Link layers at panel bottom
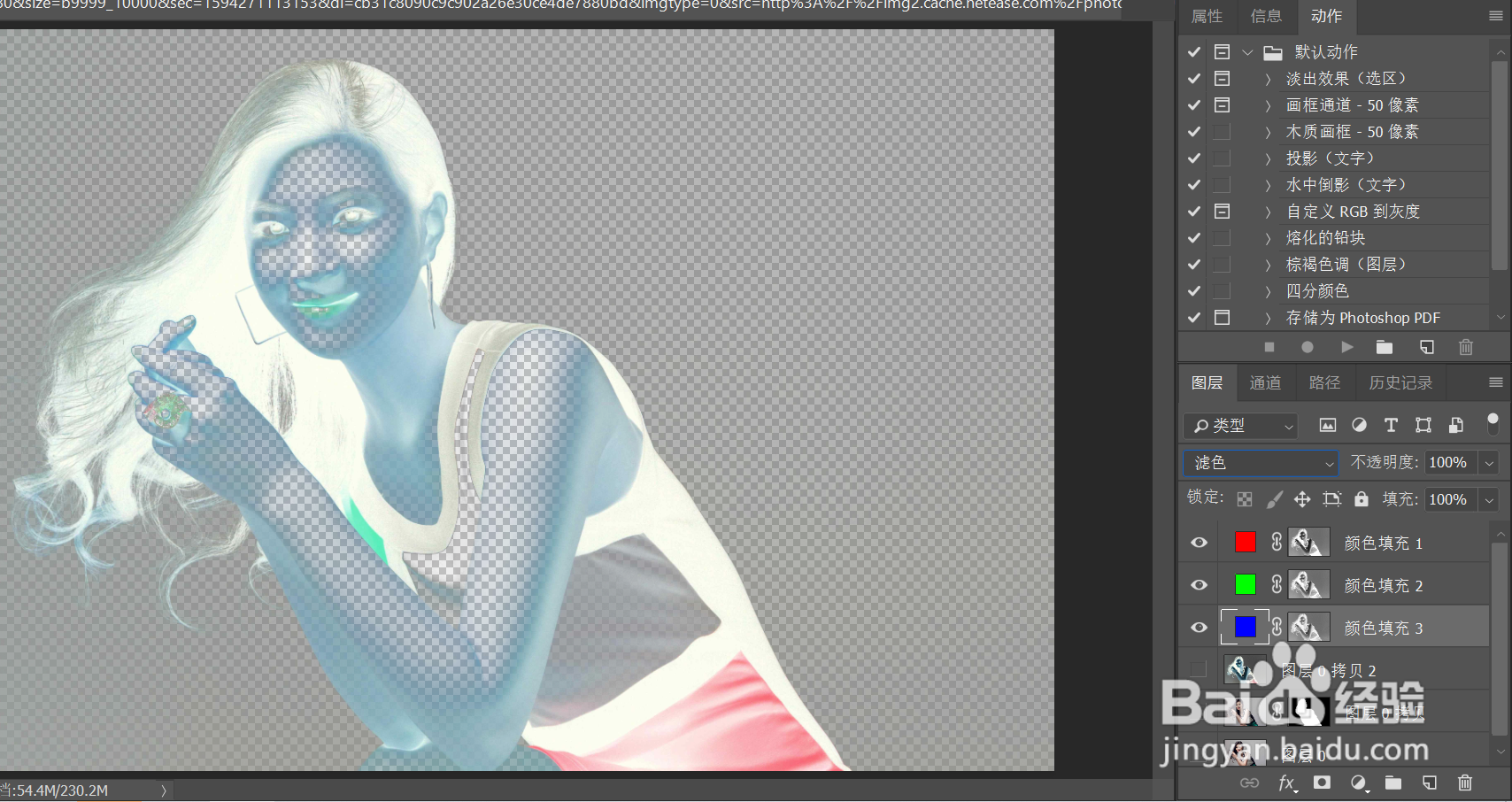The width and height of the screenshot is (1512, 802). pos(1249,783)
